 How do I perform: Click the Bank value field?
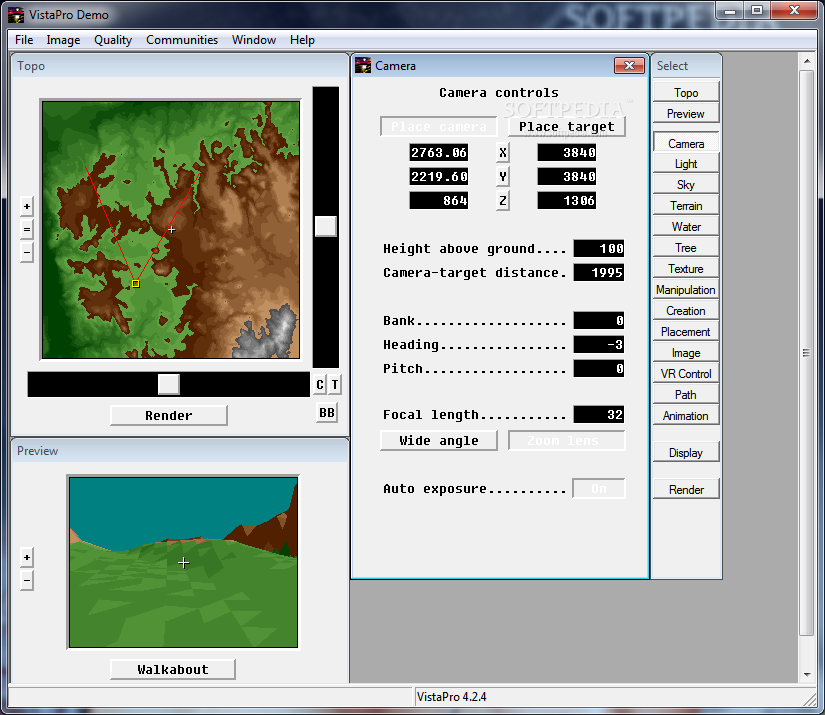pos(599,320)
